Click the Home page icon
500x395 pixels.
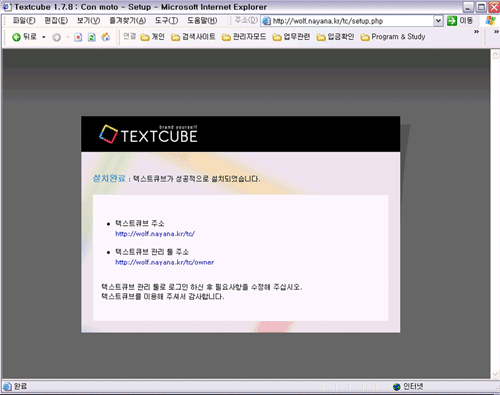coord(106,37)
